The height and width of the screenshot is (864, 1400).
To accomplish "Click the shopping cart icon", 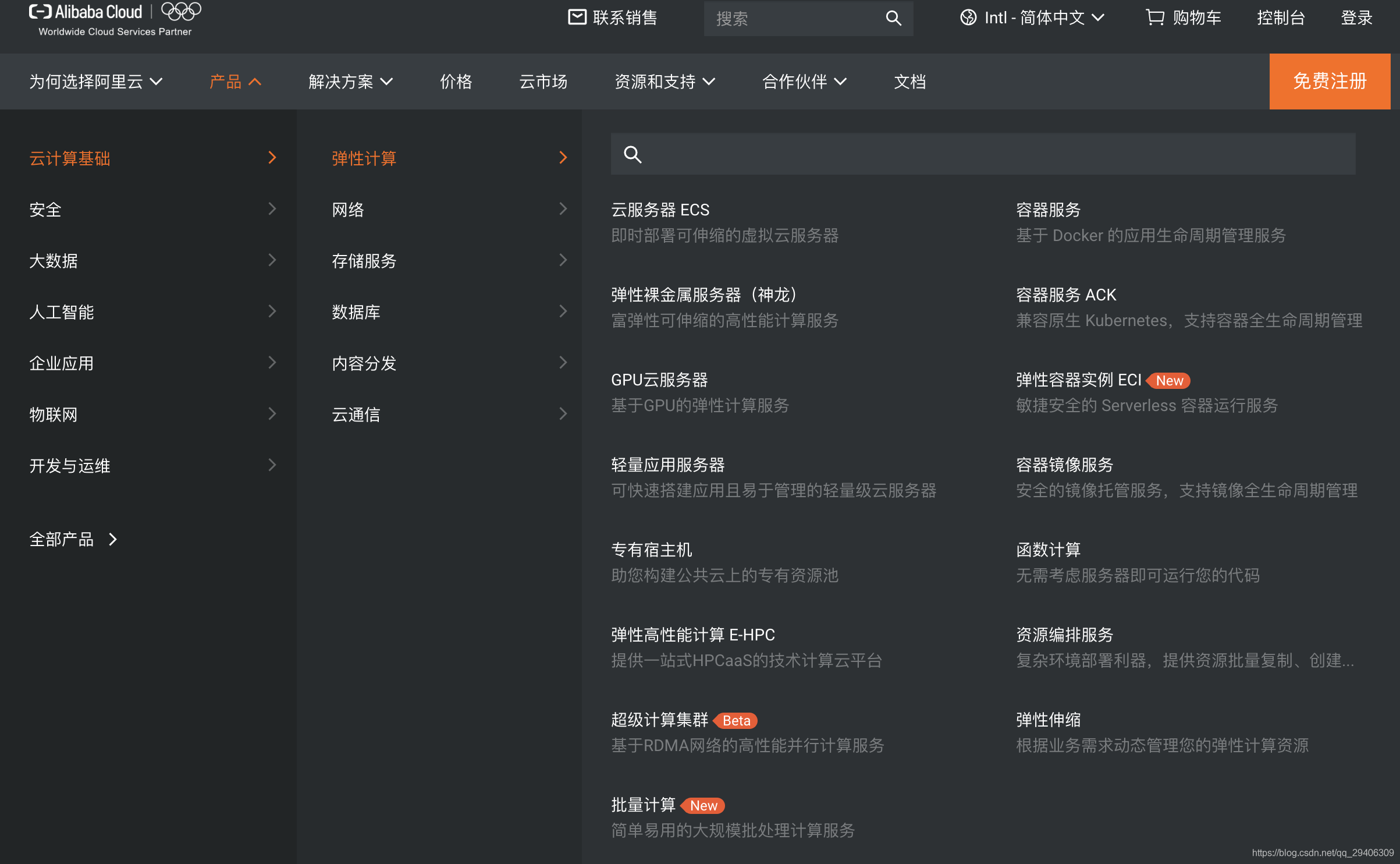I will pyautogui.click(x=1155, y=17).
